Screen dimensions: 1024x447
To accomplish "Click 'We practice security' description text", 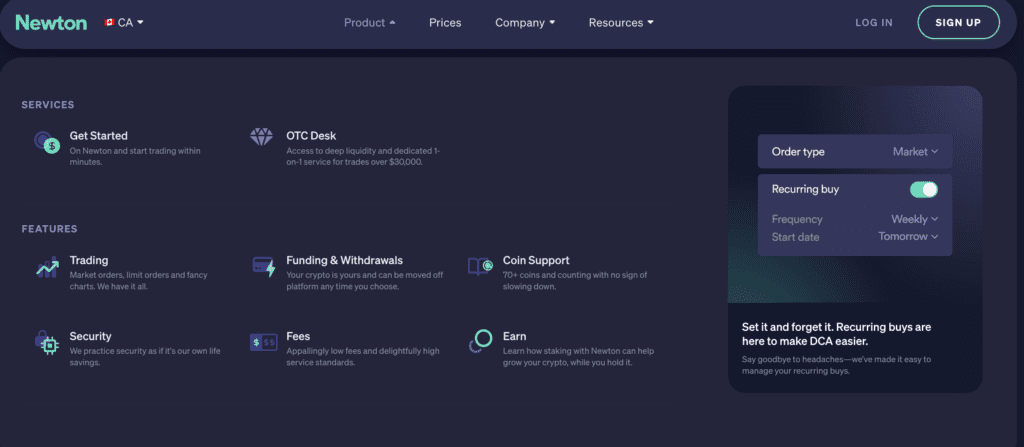I will click(x=145, y=356).
